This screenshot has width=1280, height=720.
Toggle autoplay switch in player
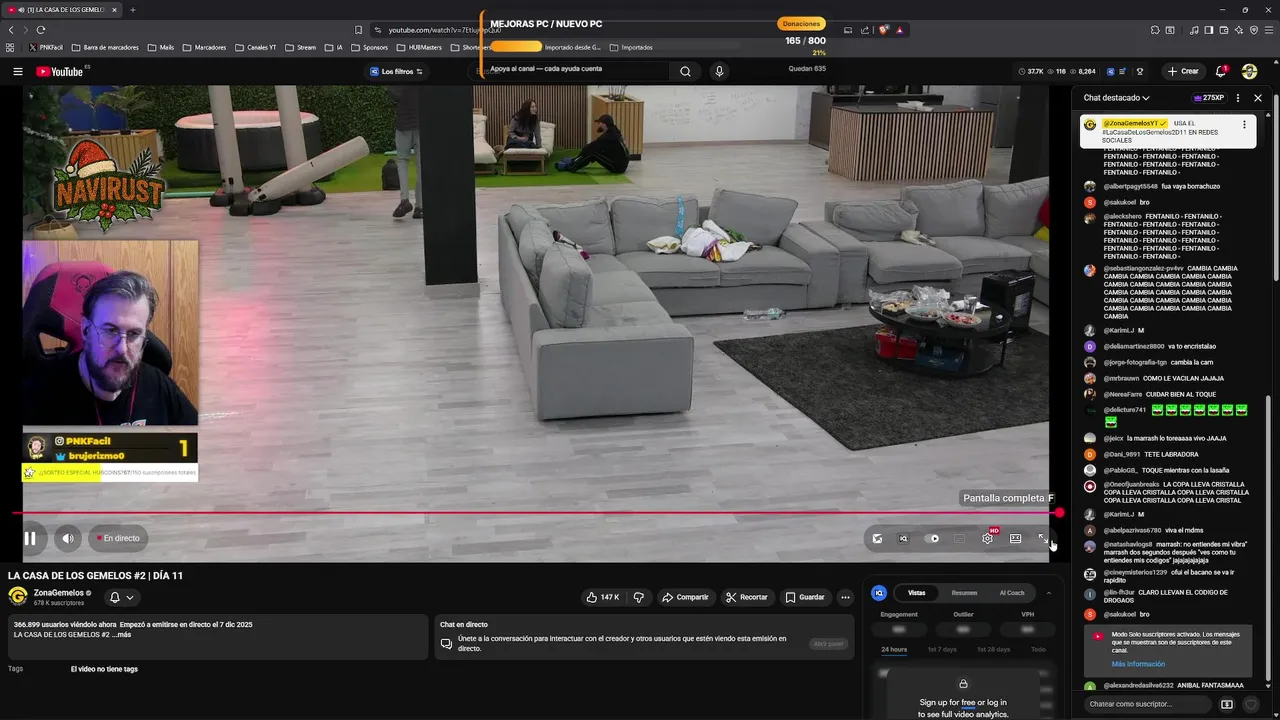(x=933, y=538)
